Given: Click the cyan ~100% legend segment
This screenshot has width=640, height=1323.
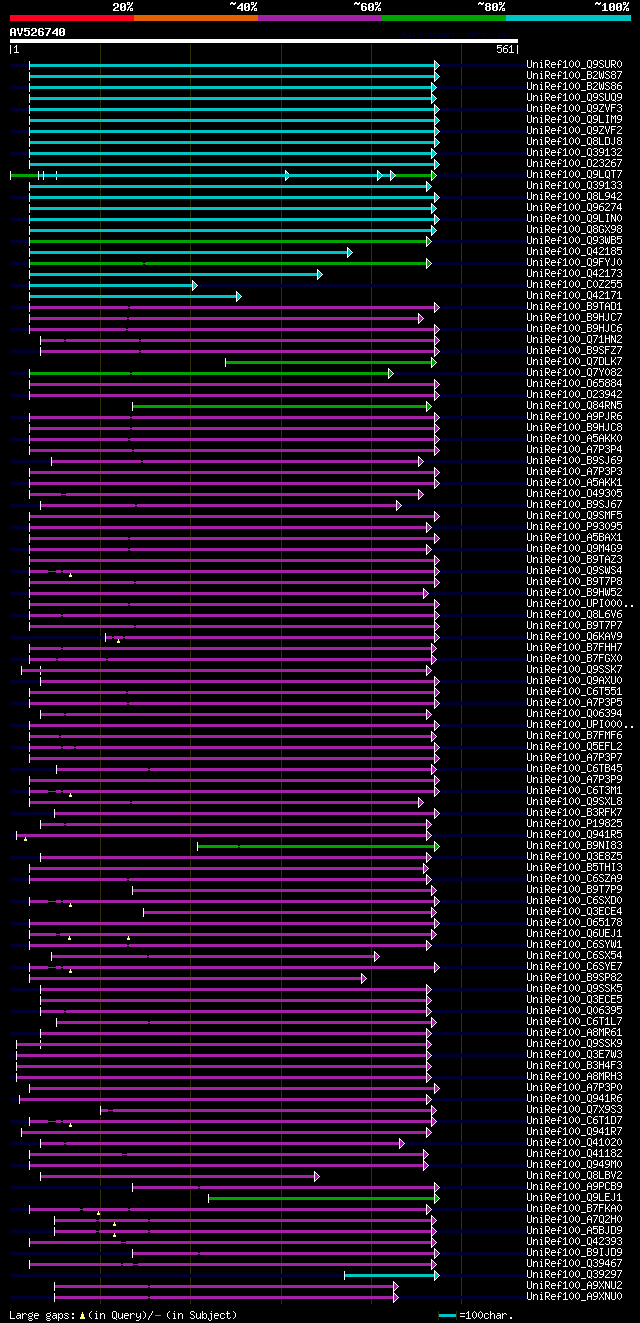Looking at the screenshot, I should point(568,18).
